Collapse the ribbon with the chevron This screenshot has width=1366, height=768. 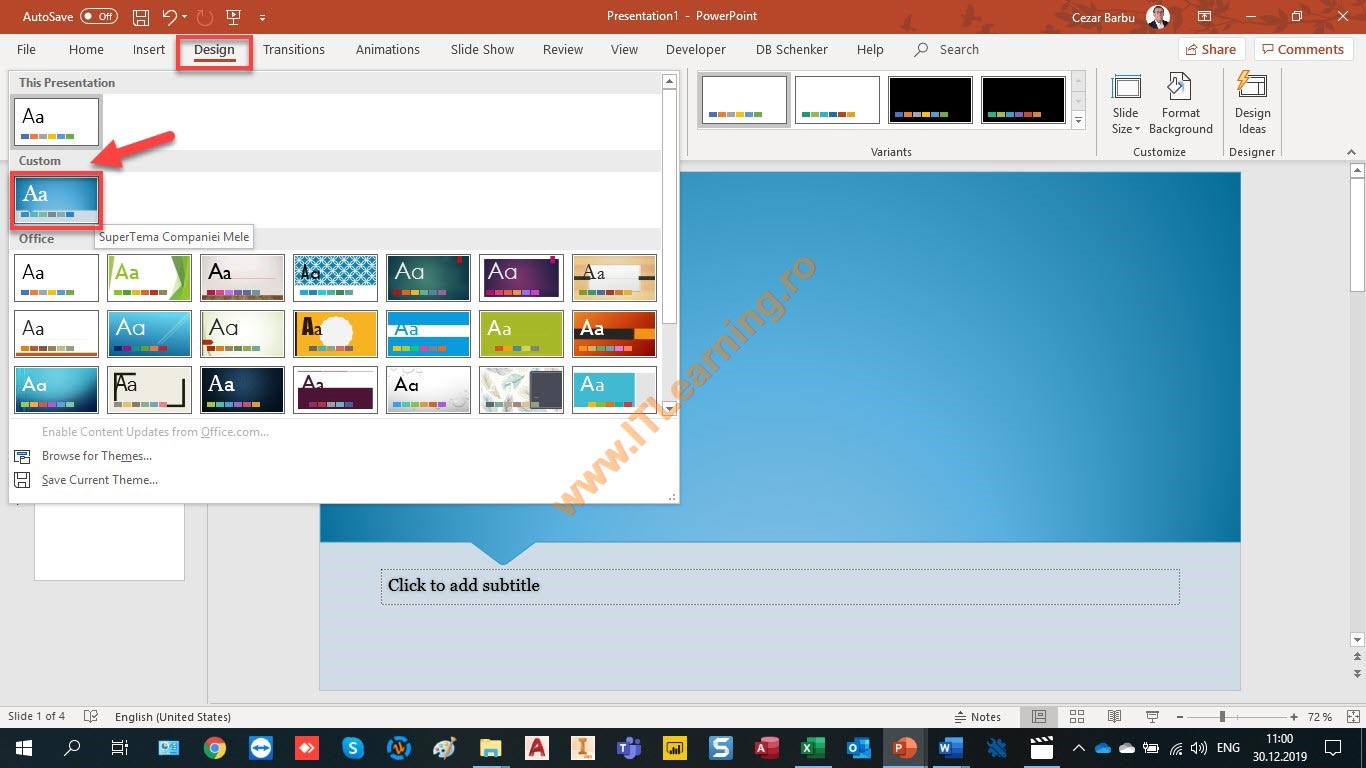1351,152
